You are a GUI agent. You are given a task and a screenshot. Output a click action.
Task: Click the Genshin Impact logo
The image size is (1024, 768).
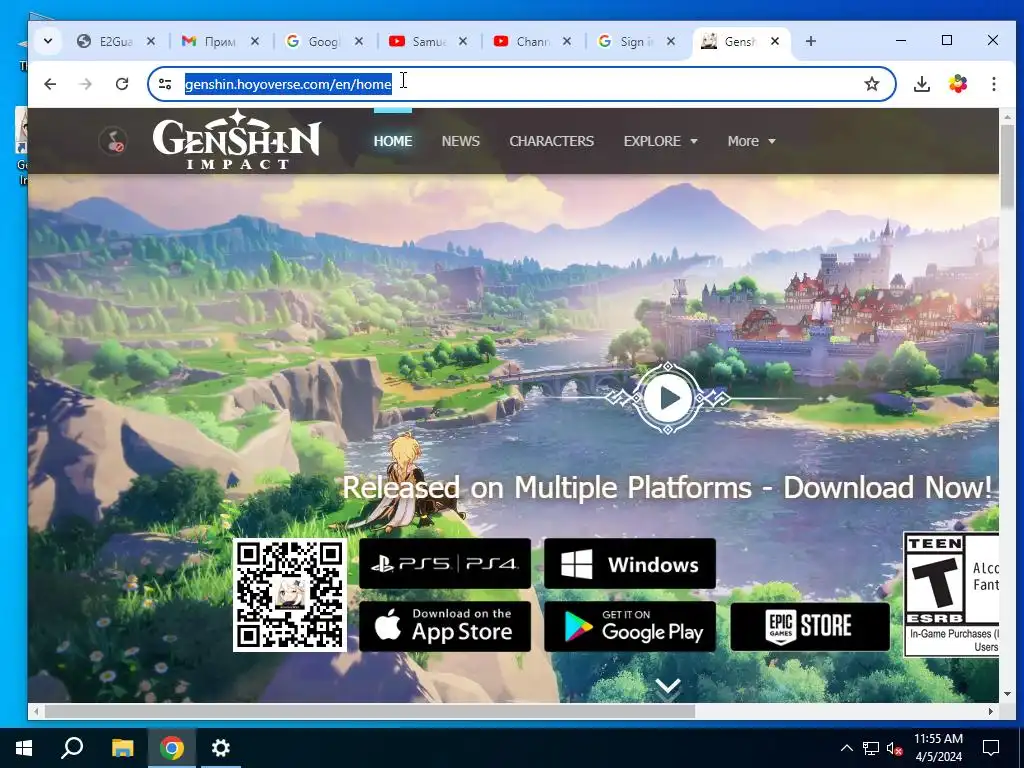click(236, 141)
